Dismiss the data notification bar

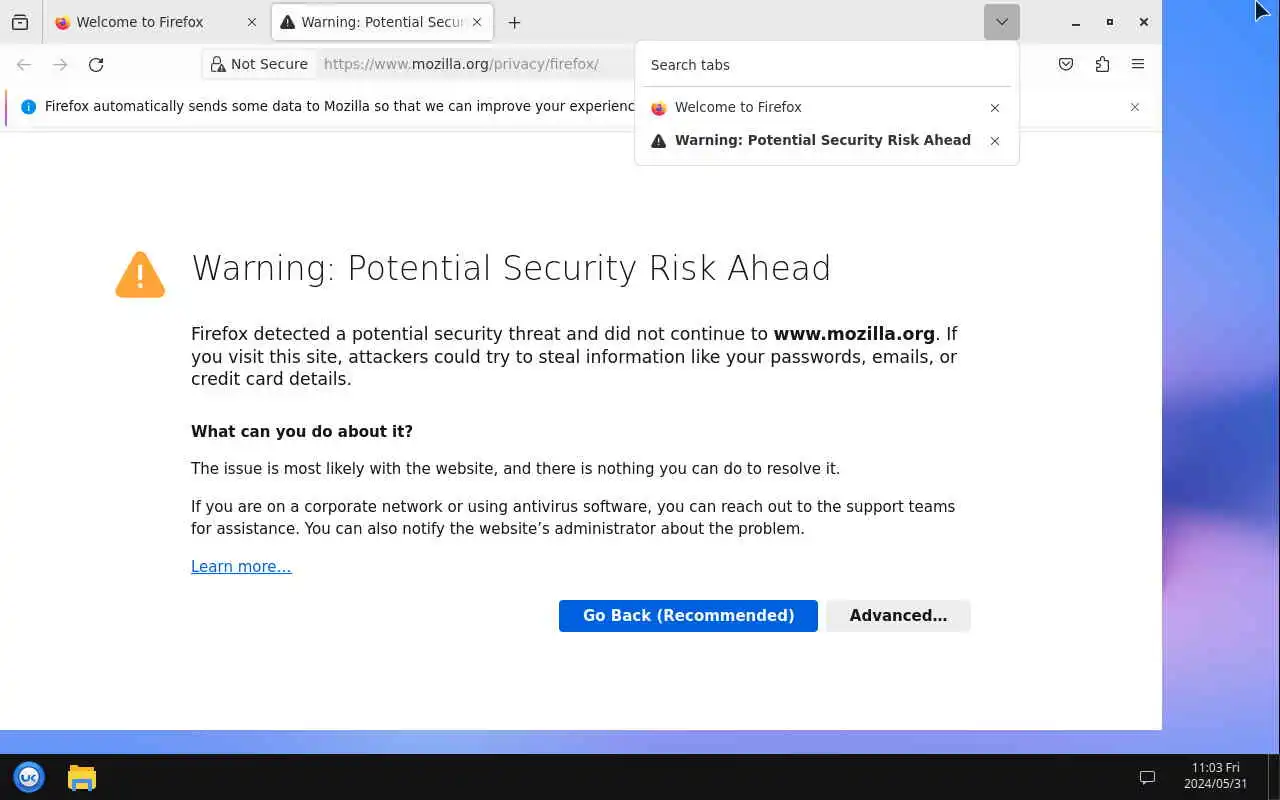(x=1135, y=107)
